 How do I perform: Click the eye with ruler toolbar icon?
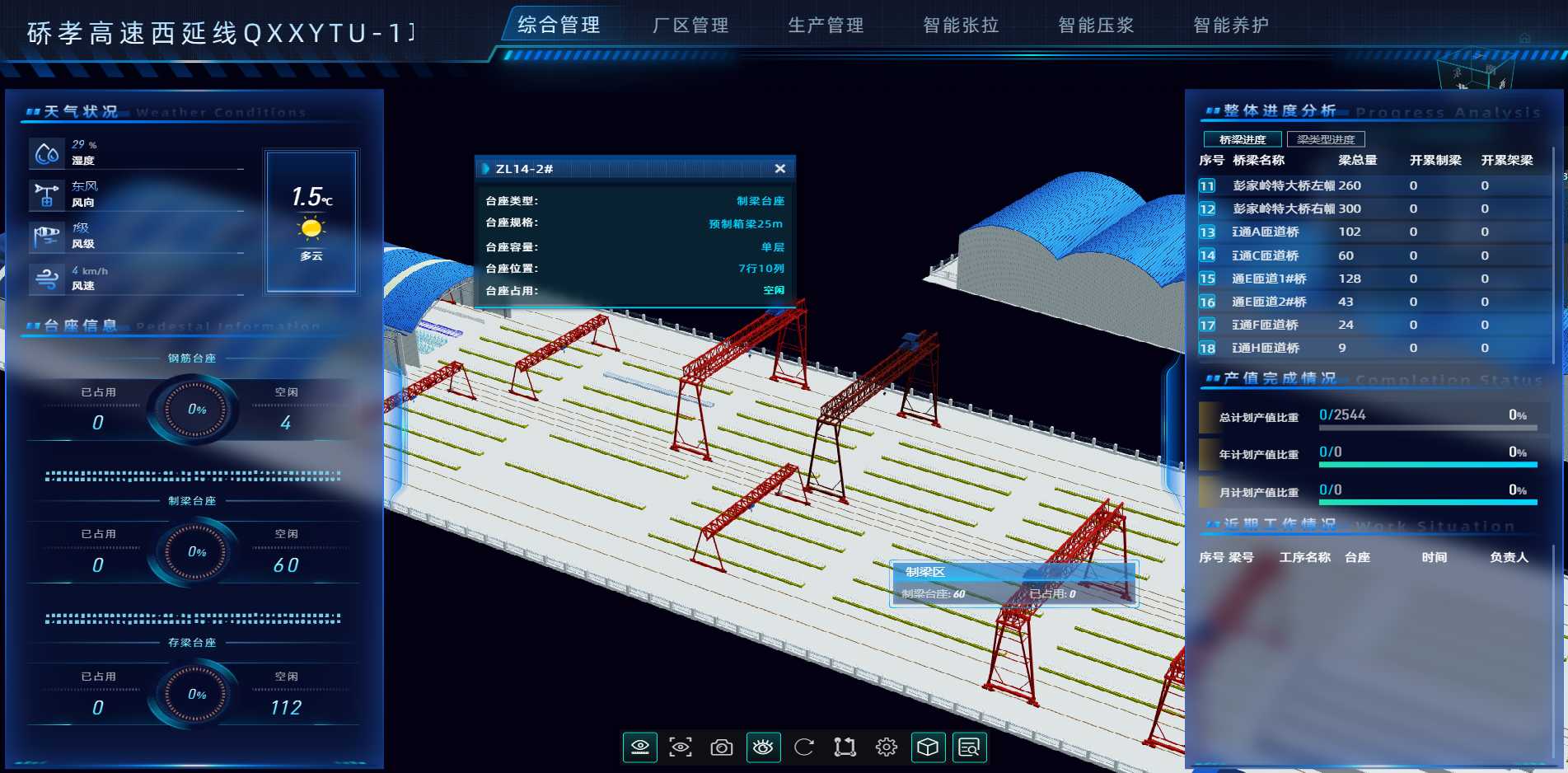click(x=639, y=747)
